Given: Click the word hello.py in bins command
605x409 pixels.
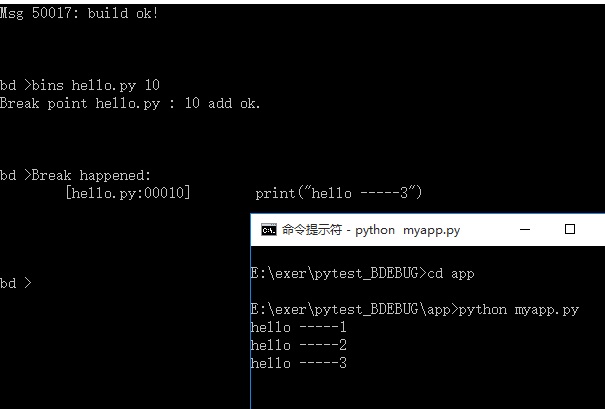Looking at the screenshot, I should click(x=104, y=86).
